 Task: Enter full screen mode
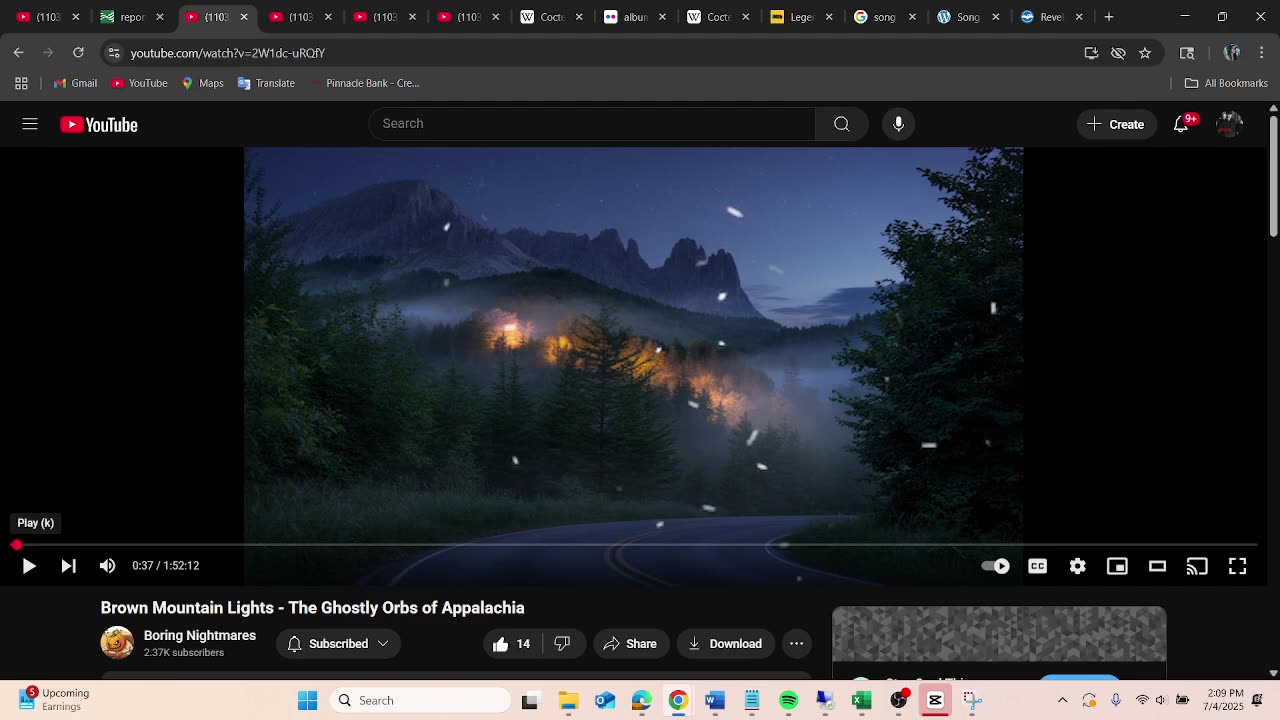[x=1237, y=566]
